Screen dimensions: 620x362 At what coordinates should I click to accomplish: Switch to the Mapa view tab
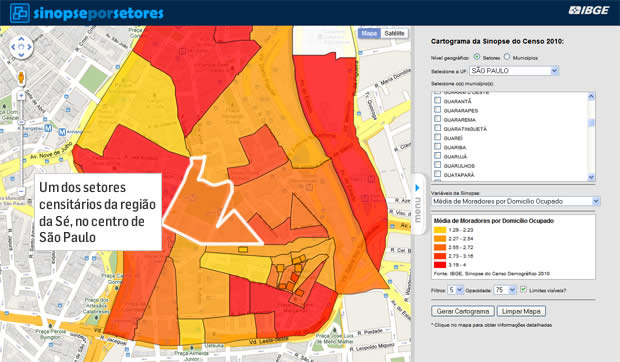pos(369,34)
